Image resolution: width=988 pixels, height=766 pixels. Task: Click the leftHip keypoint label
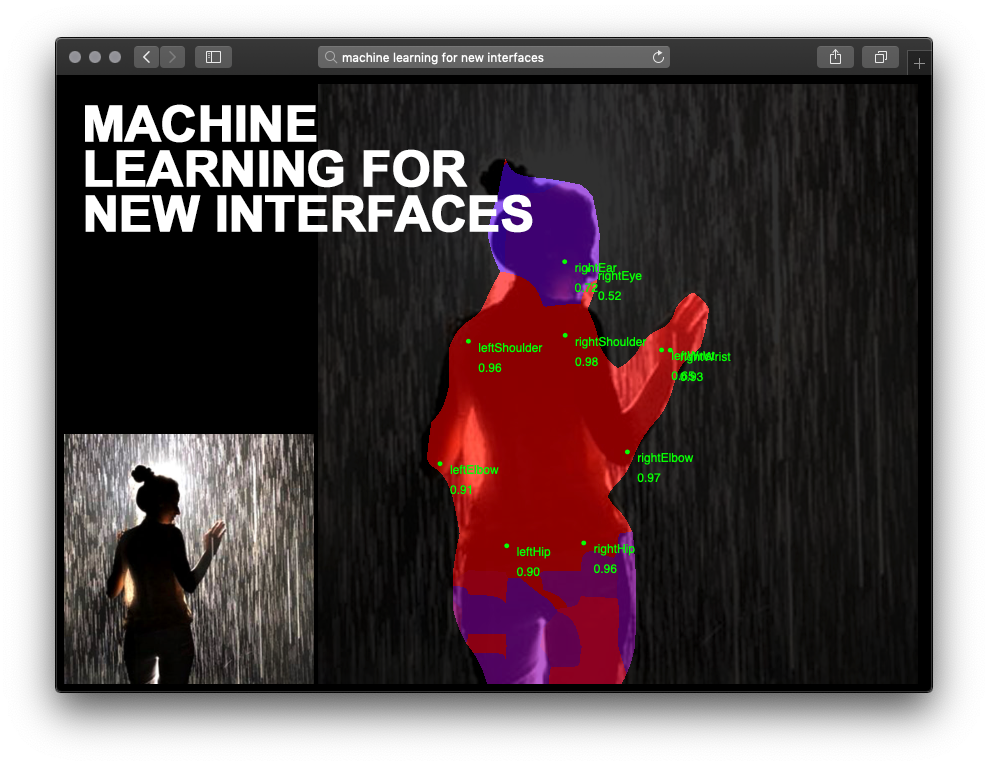click(533, 552)
